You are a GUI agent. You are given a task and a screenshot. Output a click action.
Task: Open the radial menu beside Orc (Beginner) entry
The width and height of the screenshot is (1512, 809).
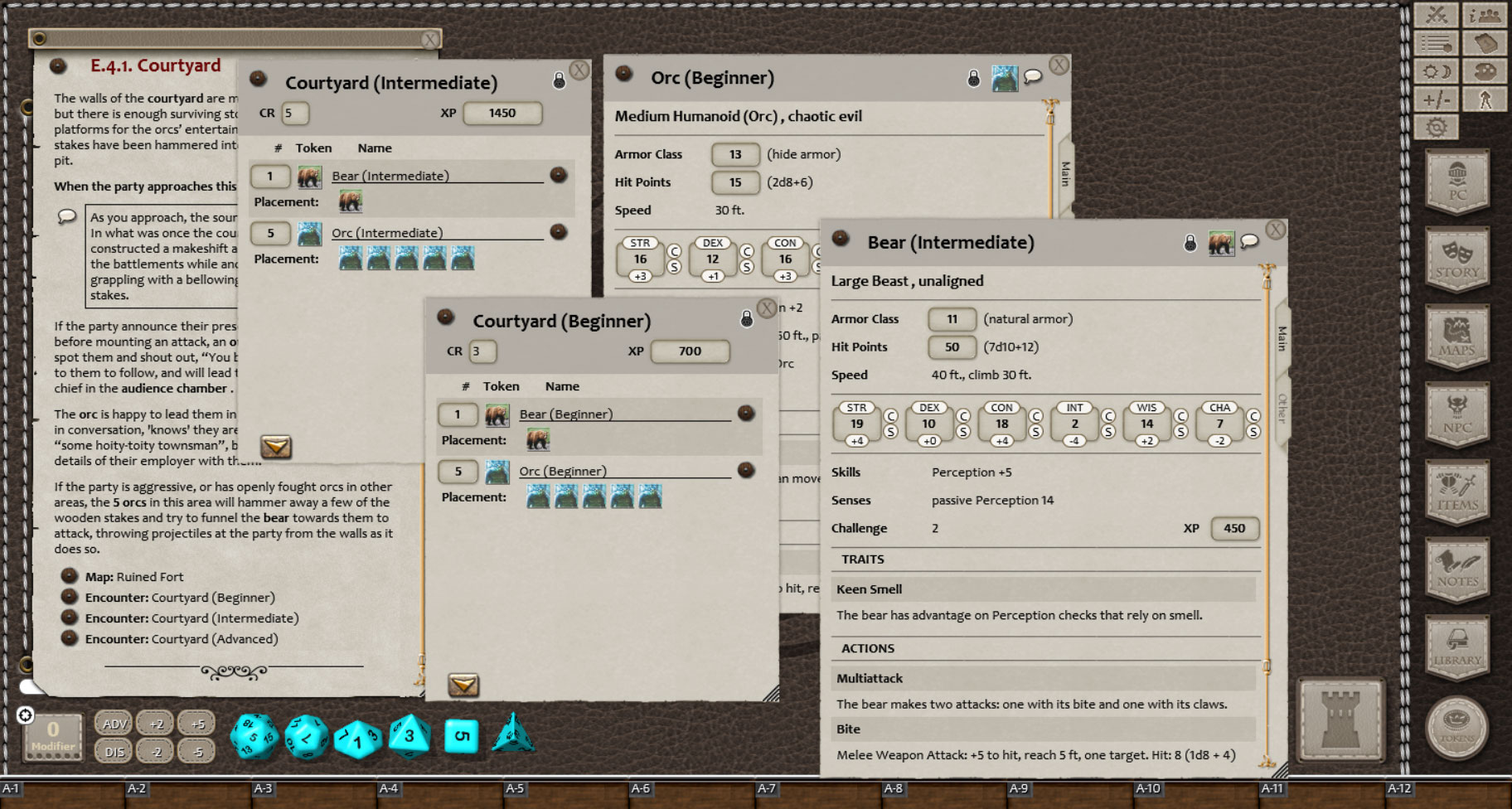pos(747,471)
